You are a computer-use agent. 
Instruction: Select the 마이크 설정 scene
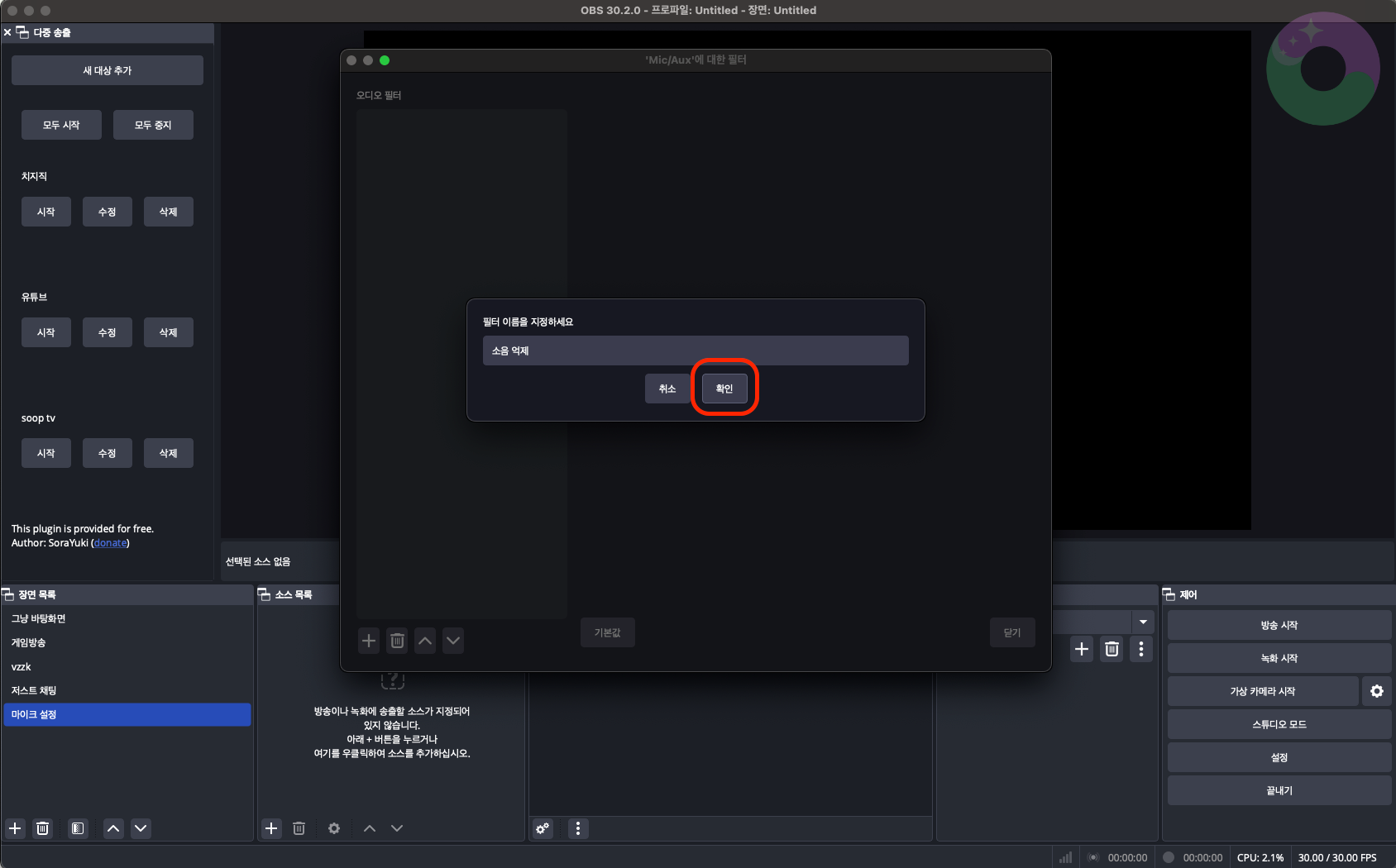click(x=127, y=714)
